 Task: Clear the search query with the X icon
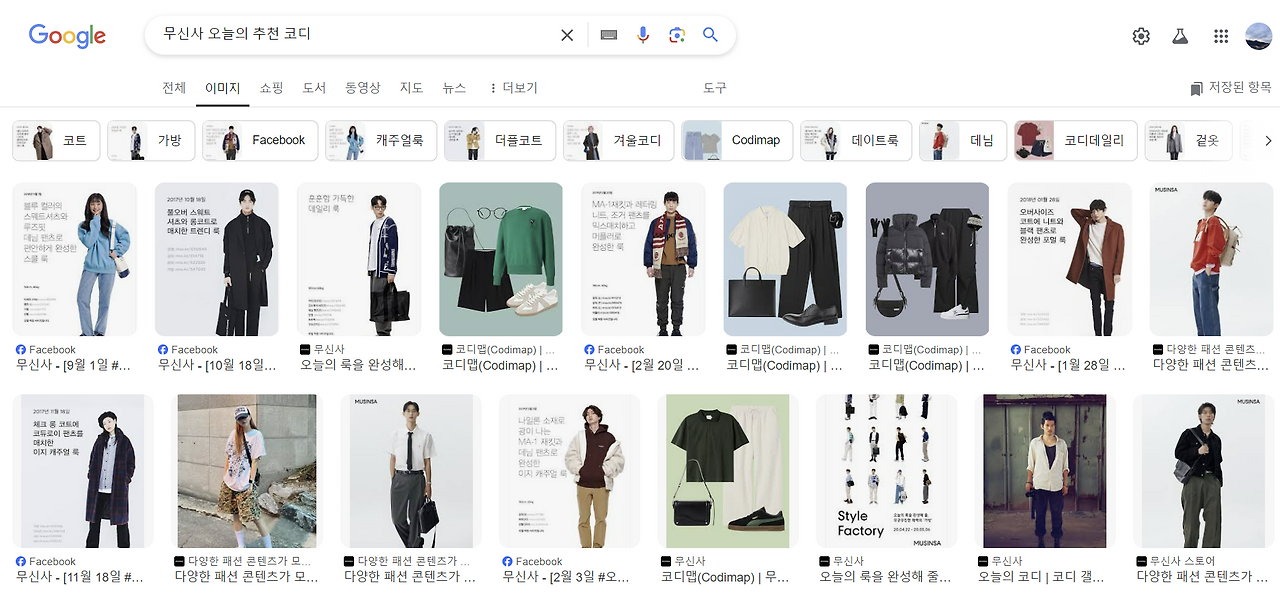click(x=566, y=34)
